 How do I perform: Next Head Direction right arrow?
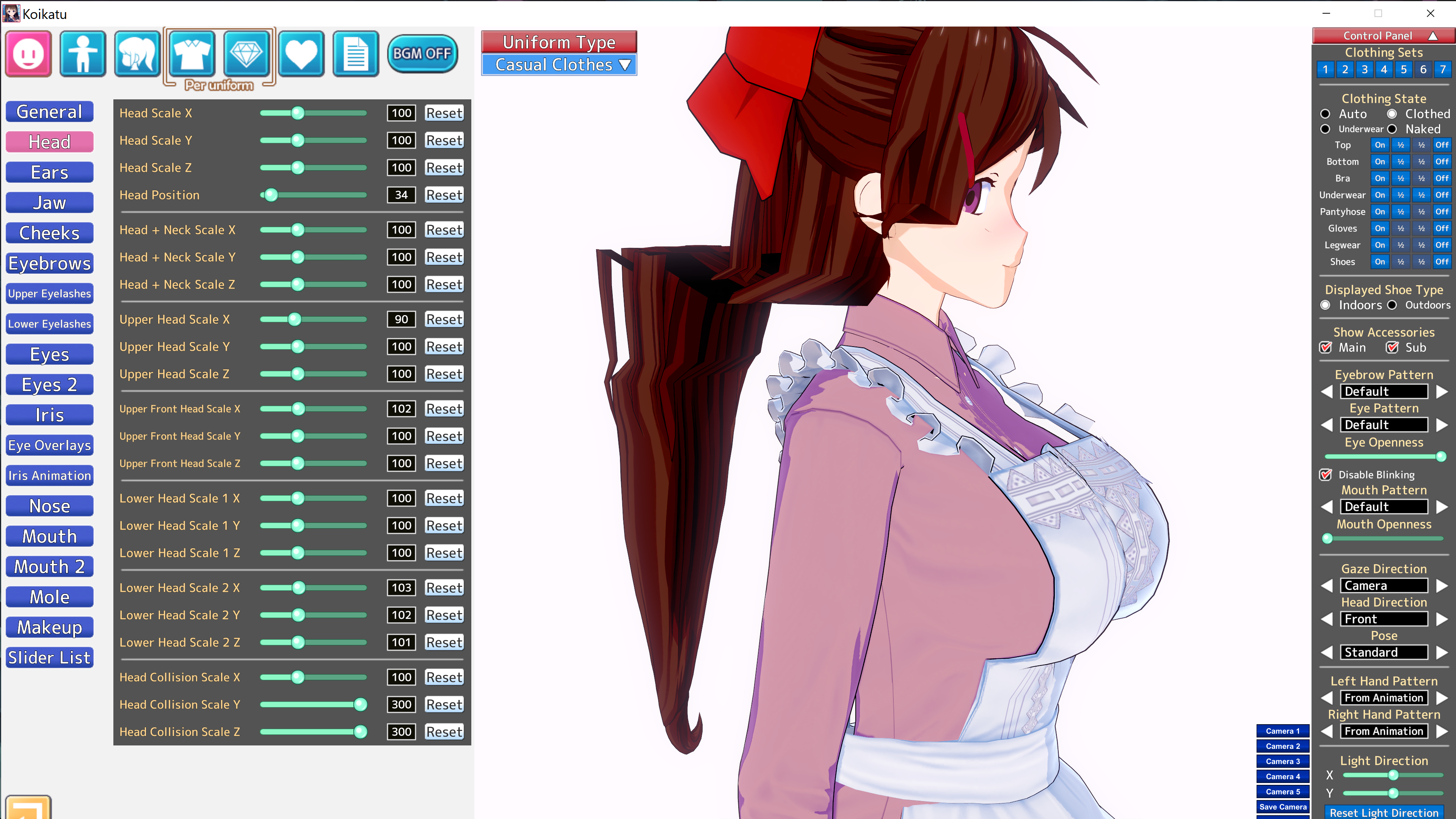tap(1442, 619)
